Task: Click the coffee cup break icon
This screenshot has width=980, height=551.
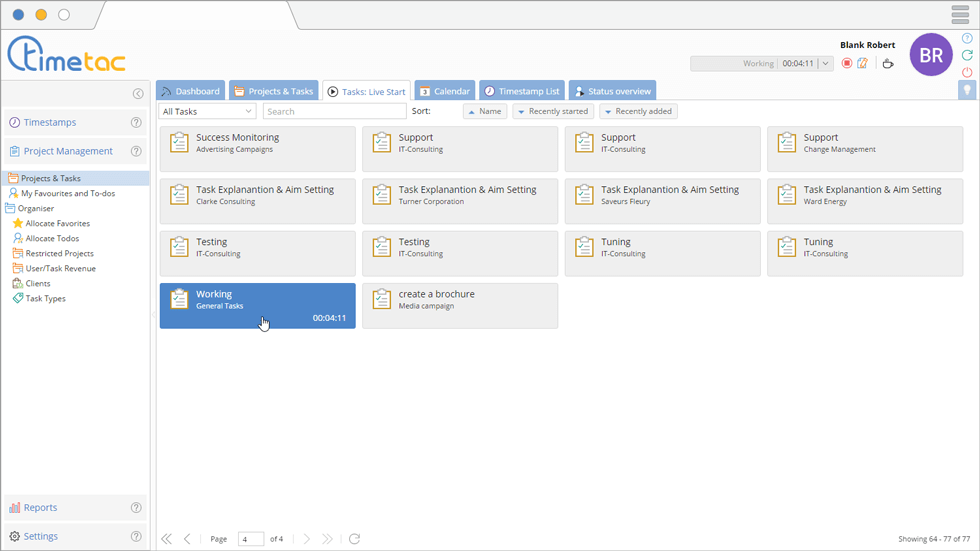Action: coord(887,64)
